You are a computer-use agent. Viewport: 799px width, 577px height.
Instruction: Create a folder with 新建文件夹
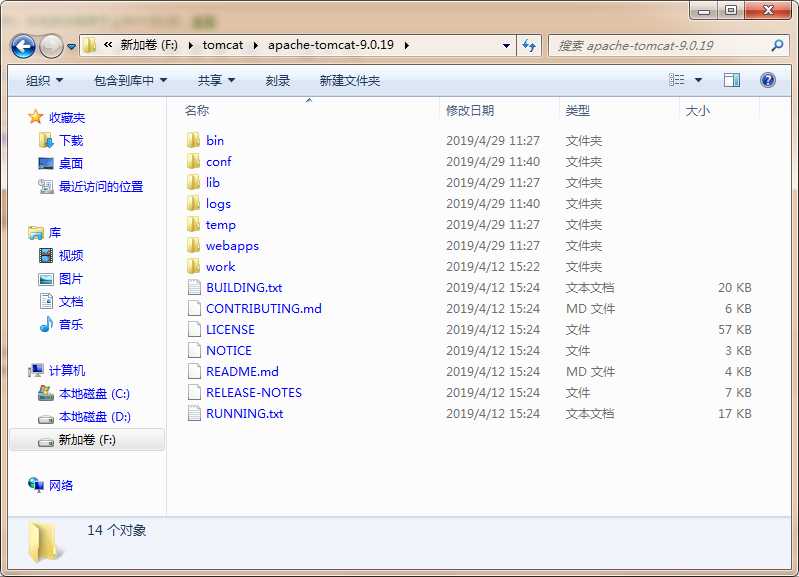click(x=350, y=81)
